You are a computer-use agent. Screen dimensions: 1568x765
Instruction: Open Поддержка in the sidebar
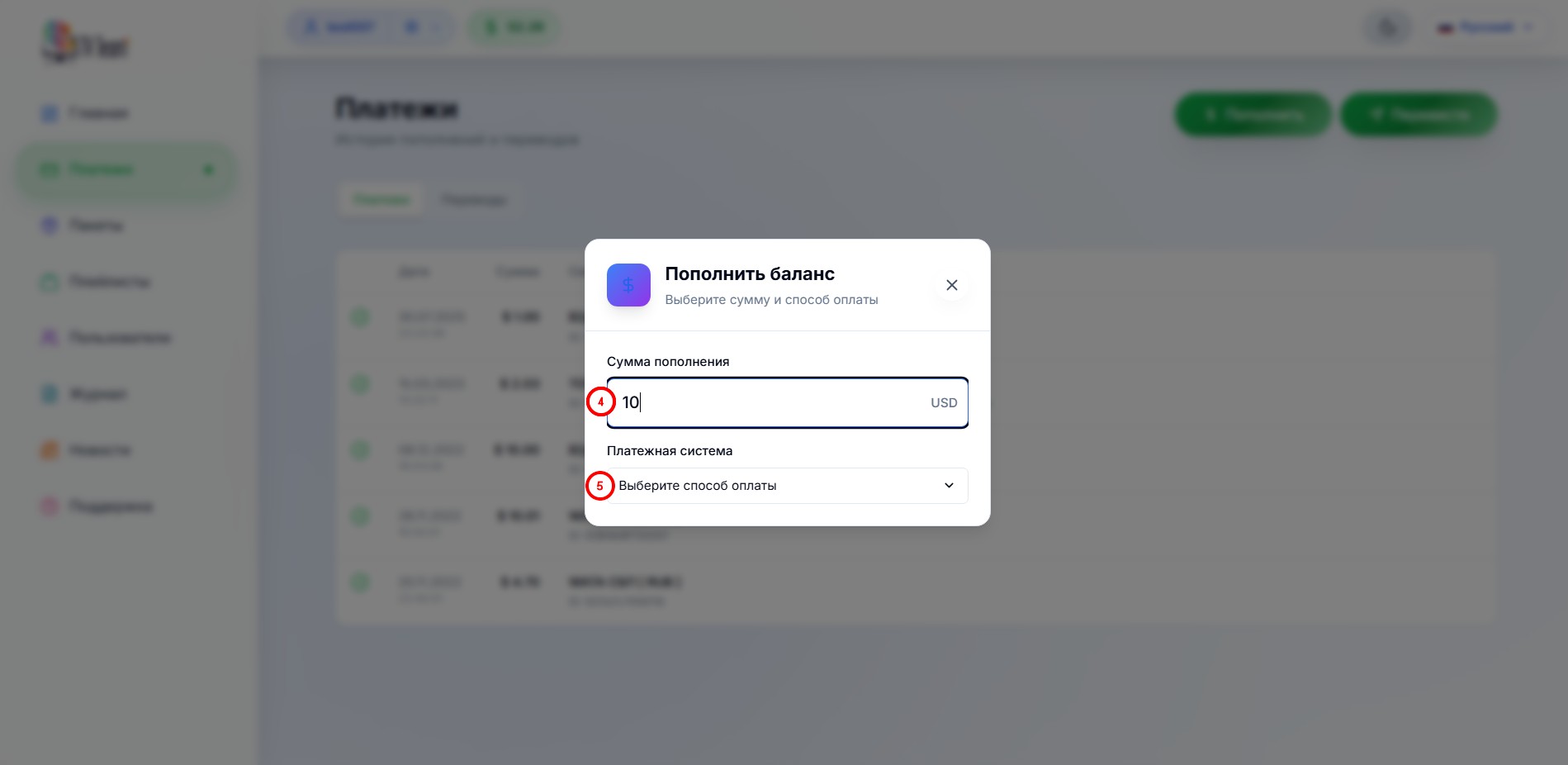(110, 506)
